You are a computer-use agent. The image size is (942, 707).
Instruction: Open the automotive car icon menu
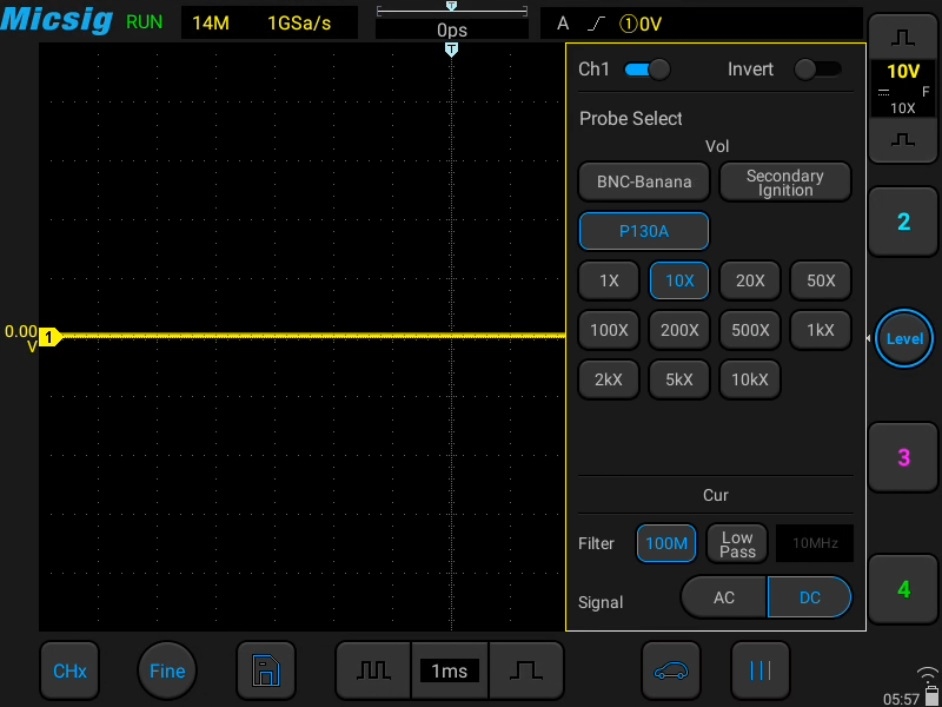[670, 670]
